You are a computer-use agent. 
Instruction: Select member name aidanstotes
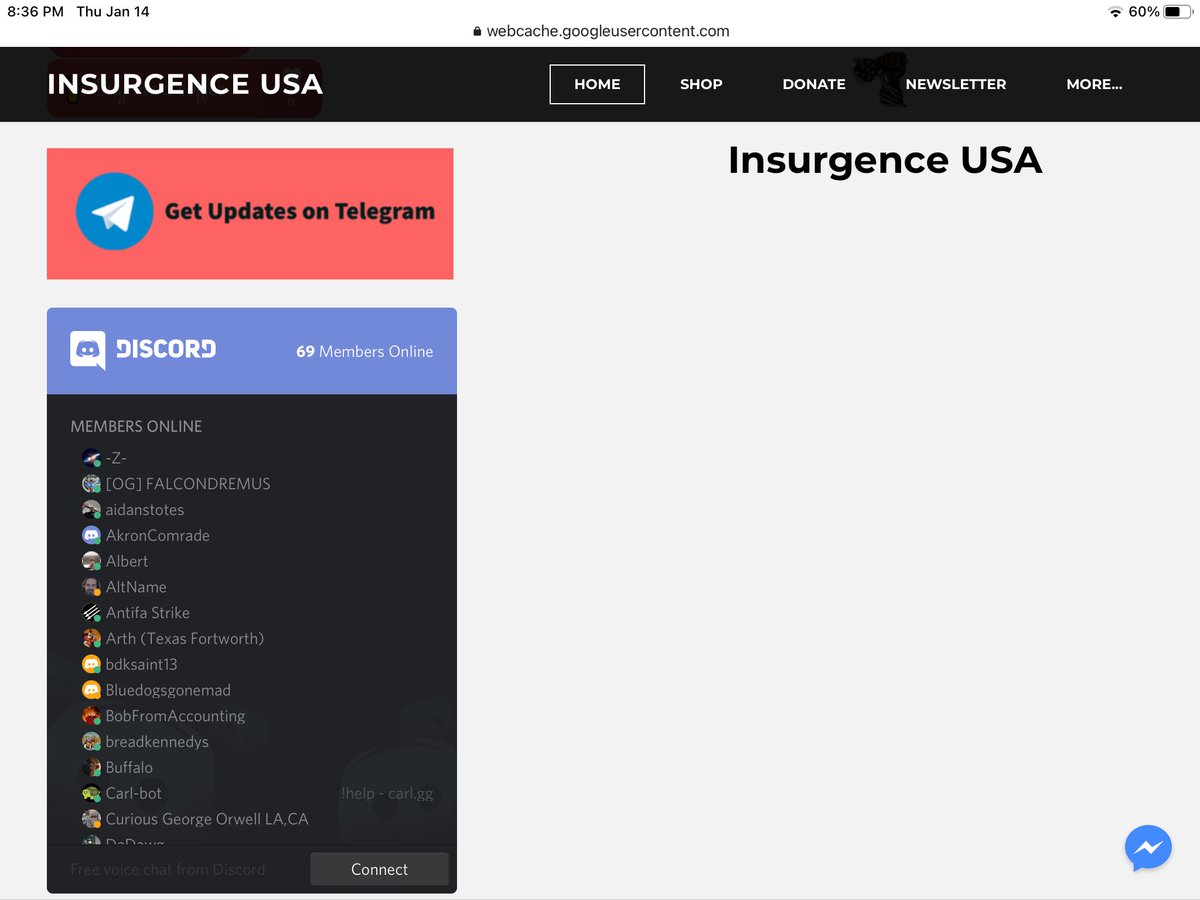click(x=145, y=510)
